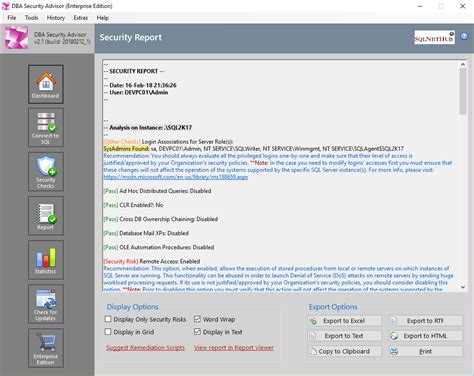474x376 pixels.
Task: Click 'OLE Automation Procedures: Disabled' line
Action: [x=159, y=247]
